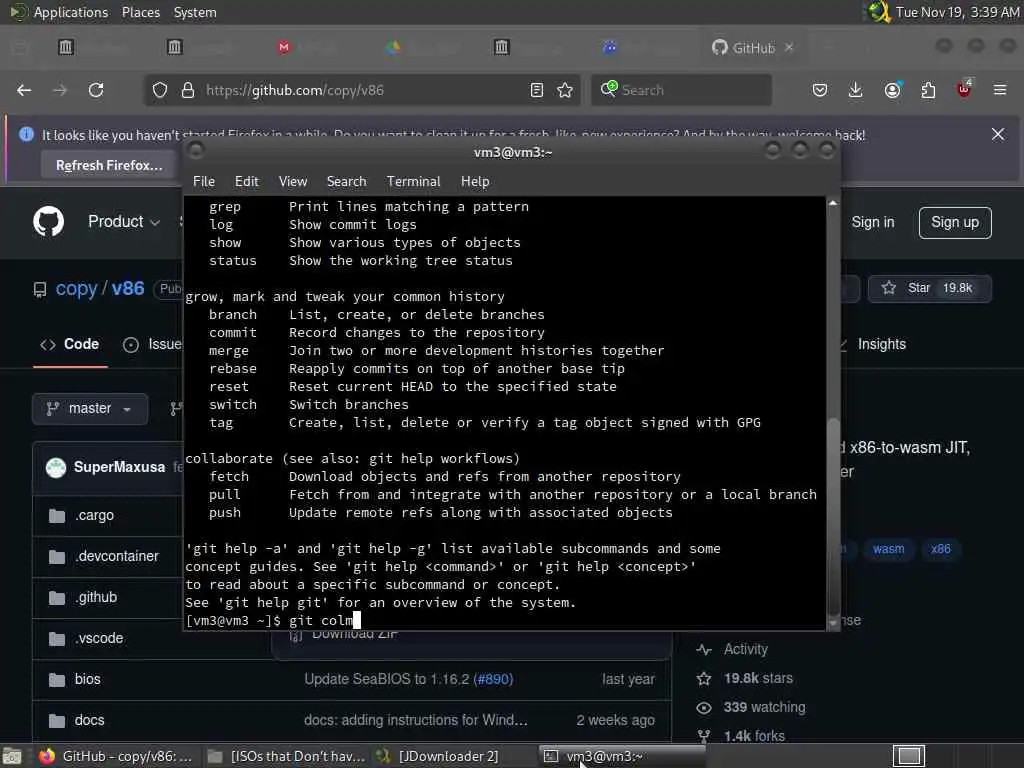
Task: Go to GitHub homepage via Octocat logo
Action: coord(49,221)
